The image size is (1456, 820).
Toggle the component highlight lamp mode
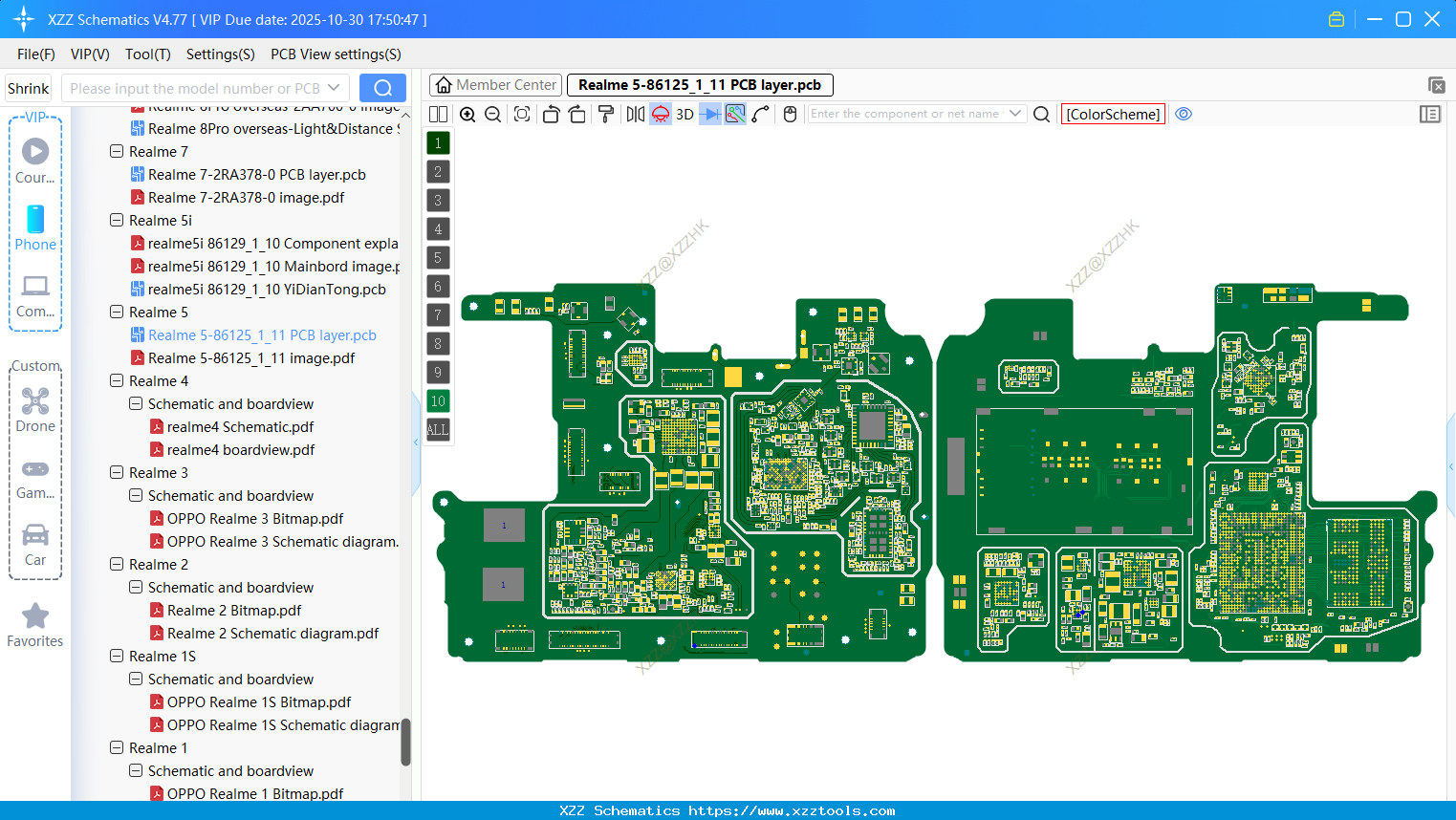click(660, 114)
